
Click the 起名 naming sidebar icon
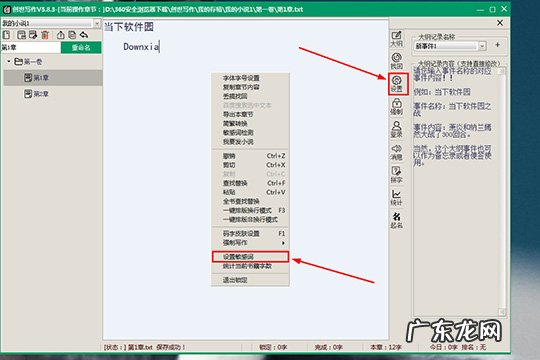pos(396,220)
